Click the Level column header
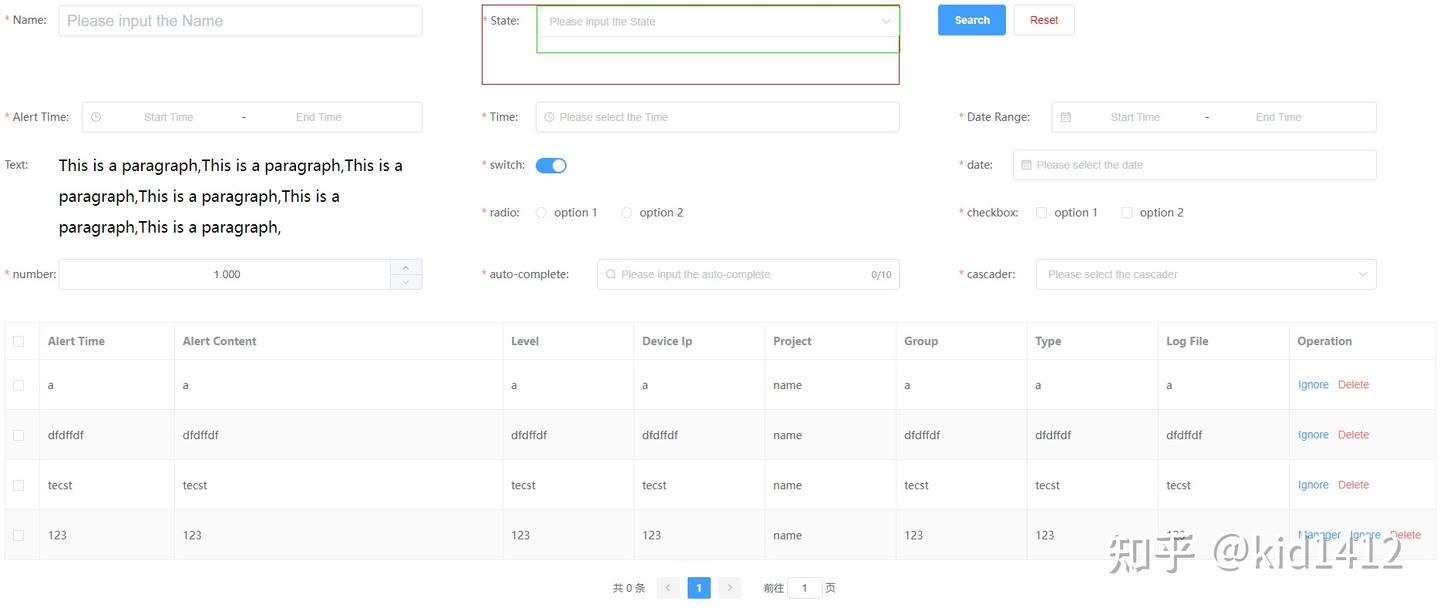Screen dimensions: 1440x611 [x=525, y=340]
